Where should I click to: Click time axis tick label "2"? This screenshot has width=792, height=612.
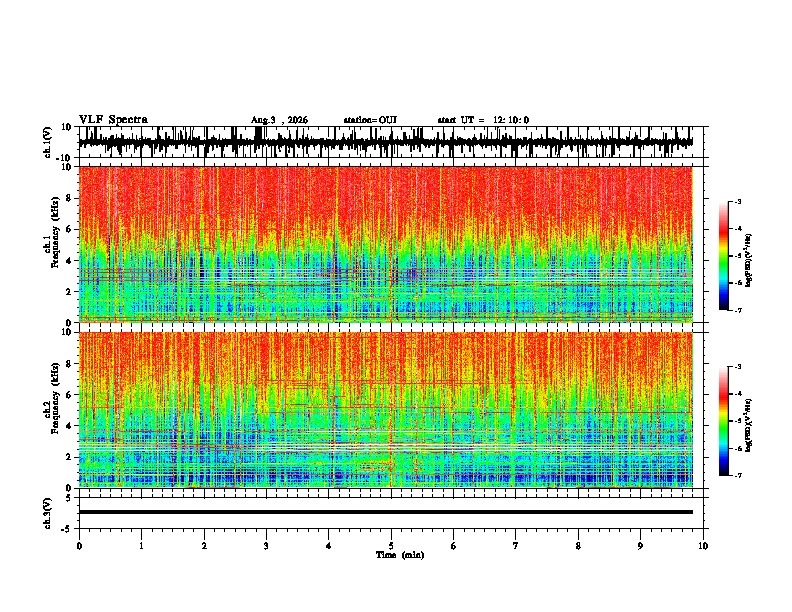[x=204, y=546]
